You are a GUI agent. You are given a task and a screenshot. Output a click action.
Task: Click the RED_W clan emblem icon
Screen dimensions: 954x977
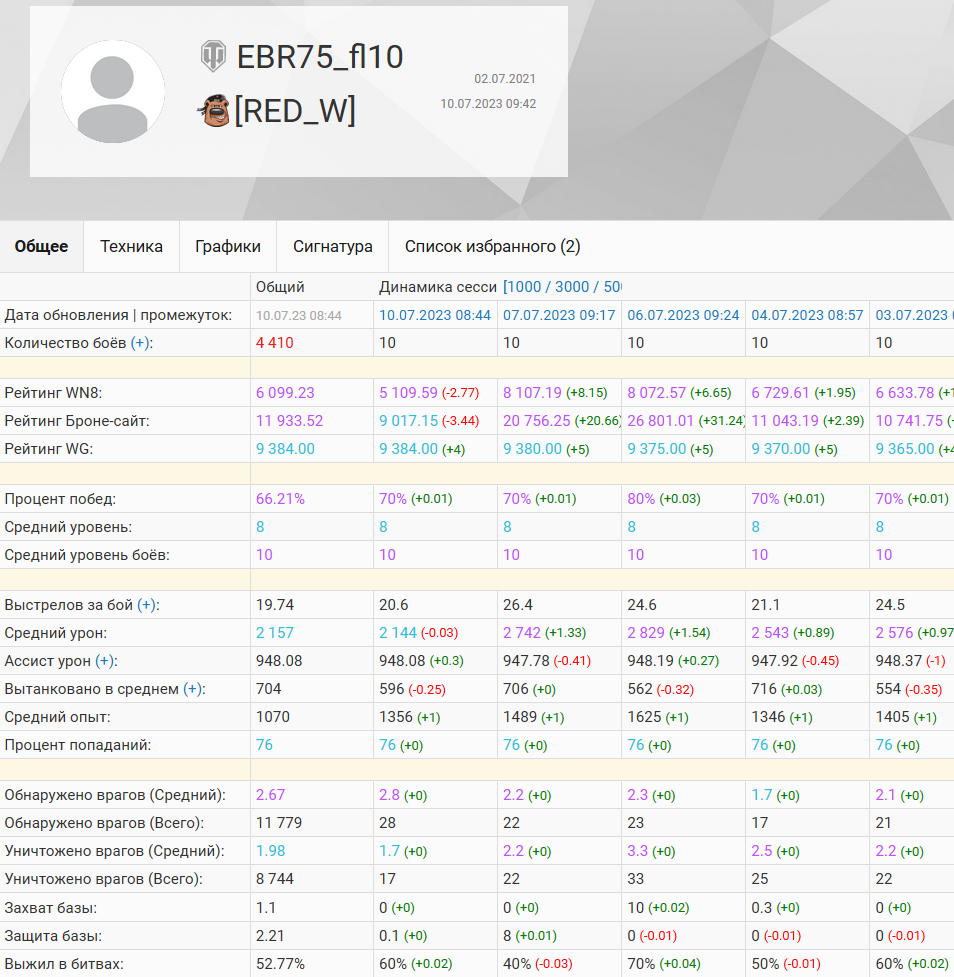pos(214,110)
